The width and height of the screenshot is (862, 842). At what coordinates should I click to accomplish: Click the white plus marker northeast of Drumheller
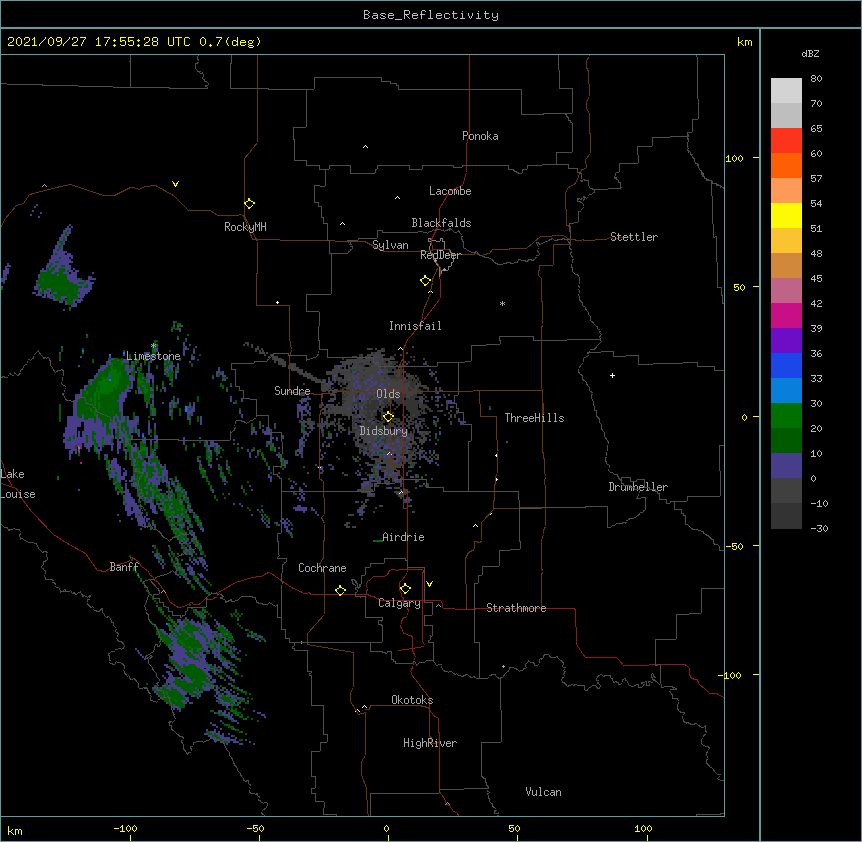pos(612,375)
